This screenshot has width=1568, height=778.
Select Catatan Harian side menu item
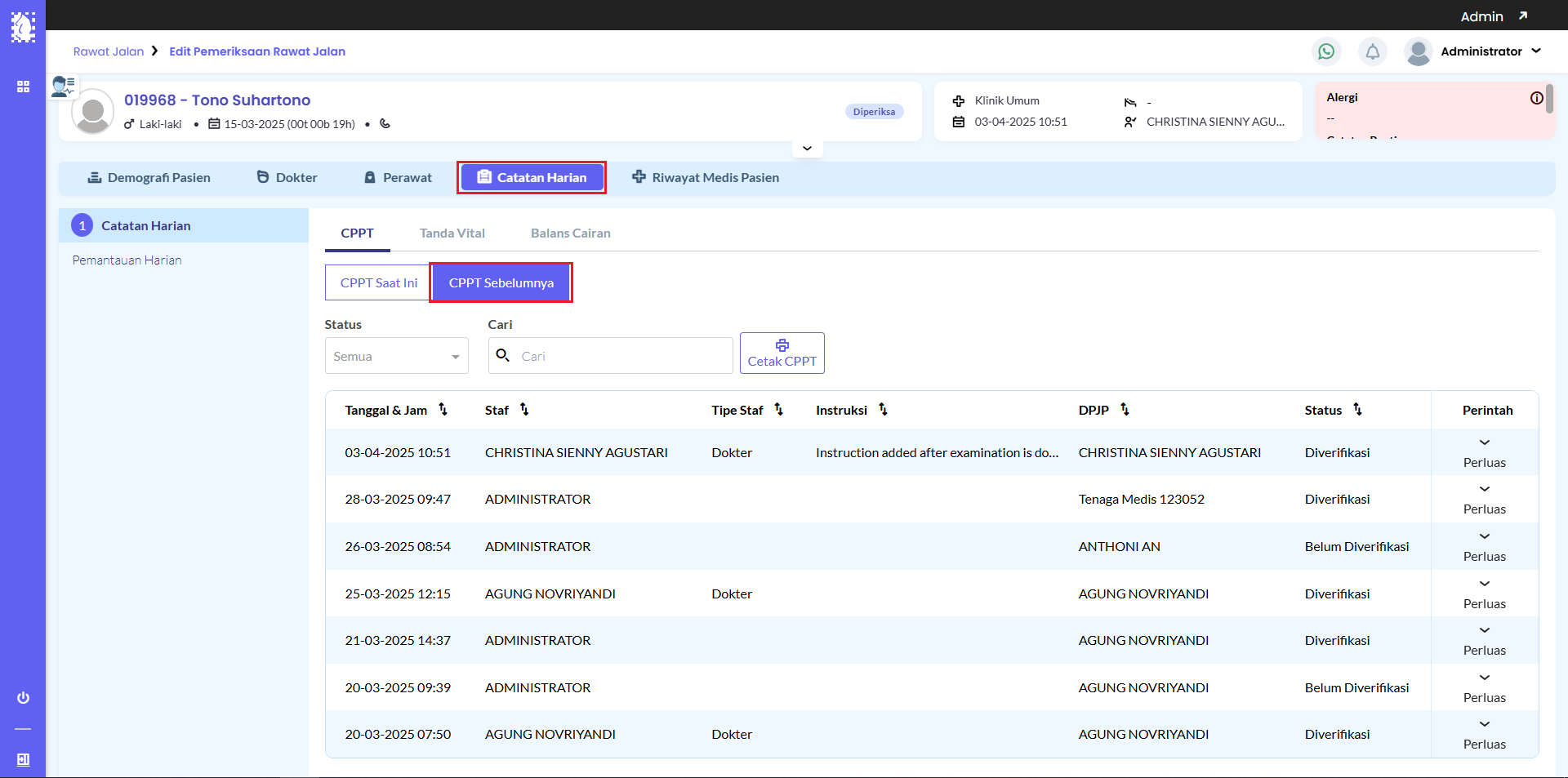[x=184, y=225]
